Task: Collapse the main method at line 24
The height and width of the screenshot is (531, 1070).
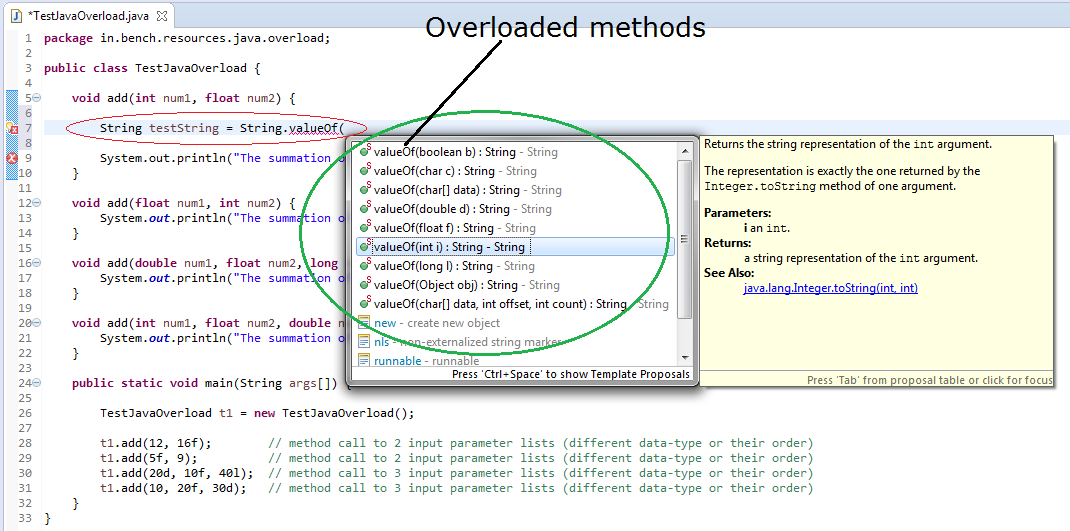Action: click(x=37, y=384)
